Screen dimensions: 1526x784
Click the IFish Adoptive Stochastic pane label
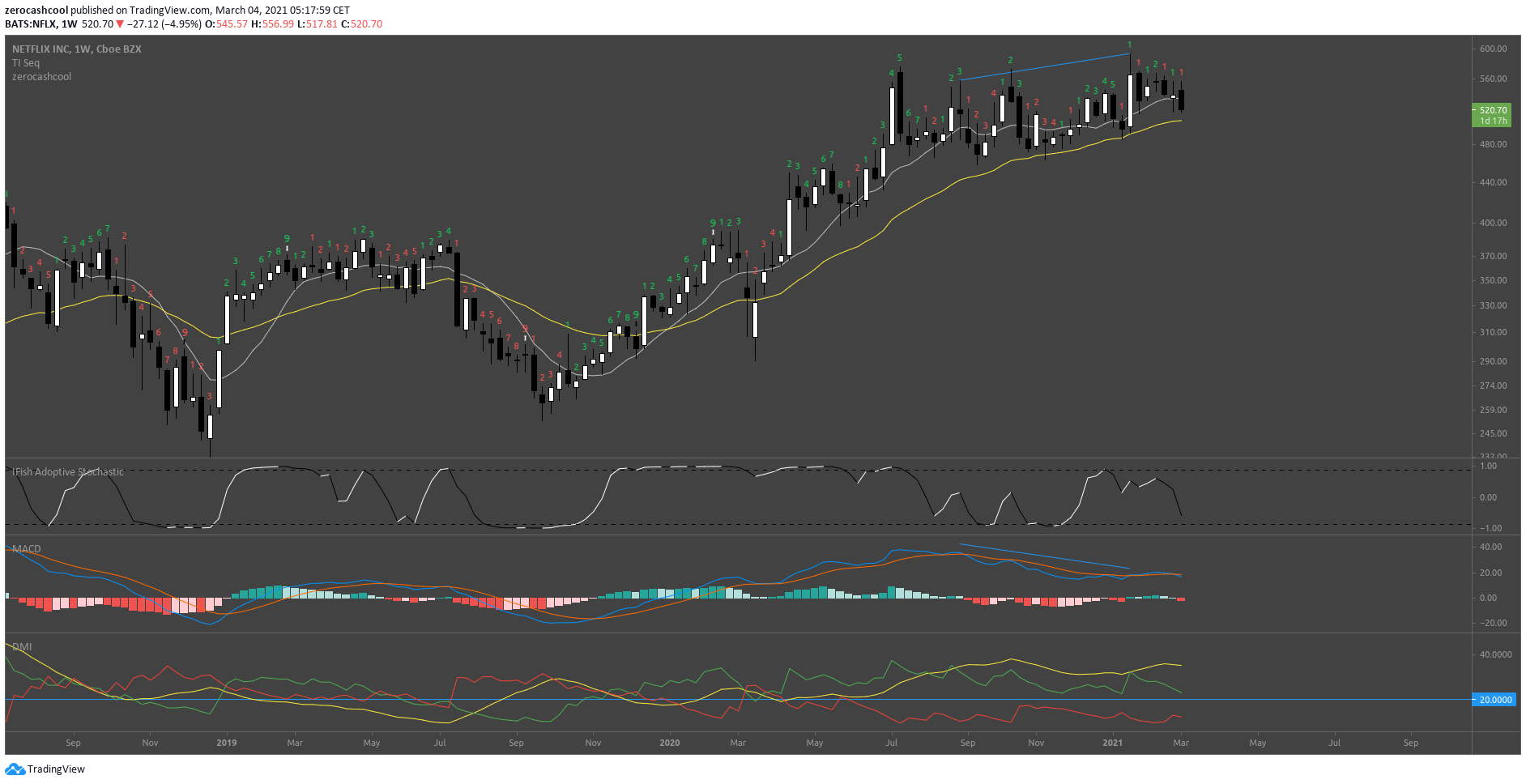(x=68, y=472)
